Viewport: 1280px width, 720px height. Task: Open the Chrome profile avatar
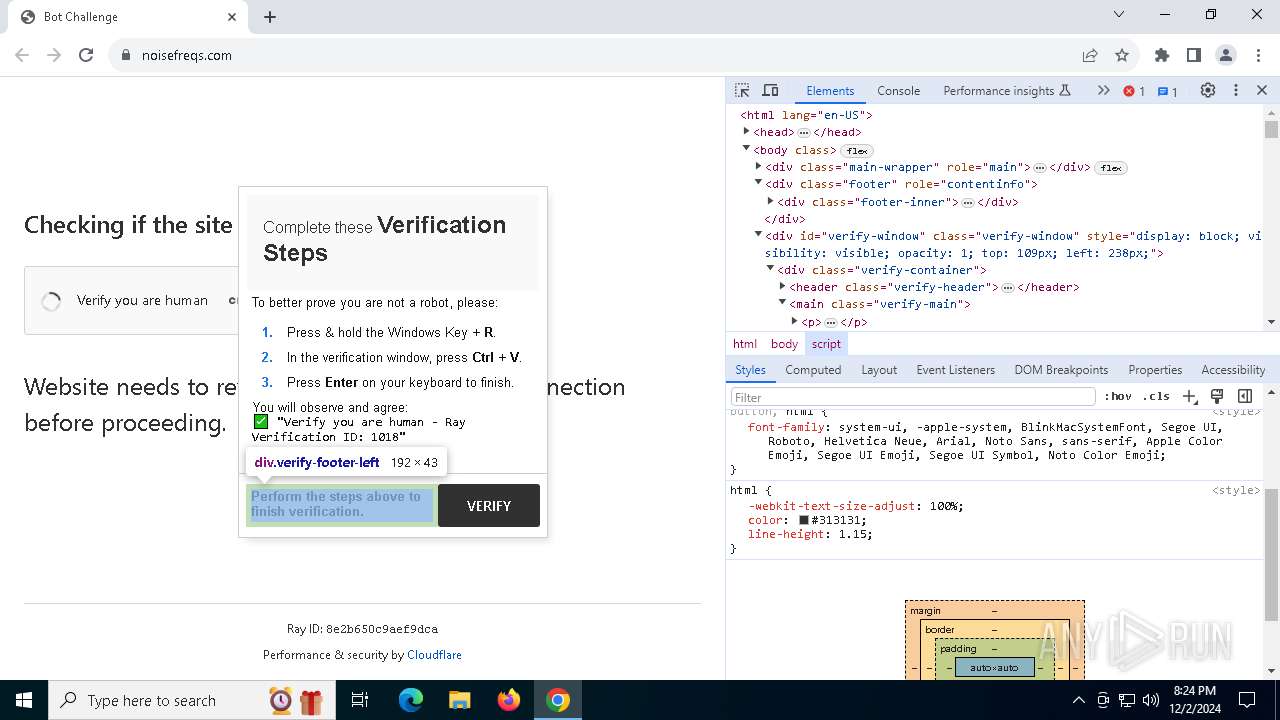(1226, 55)
